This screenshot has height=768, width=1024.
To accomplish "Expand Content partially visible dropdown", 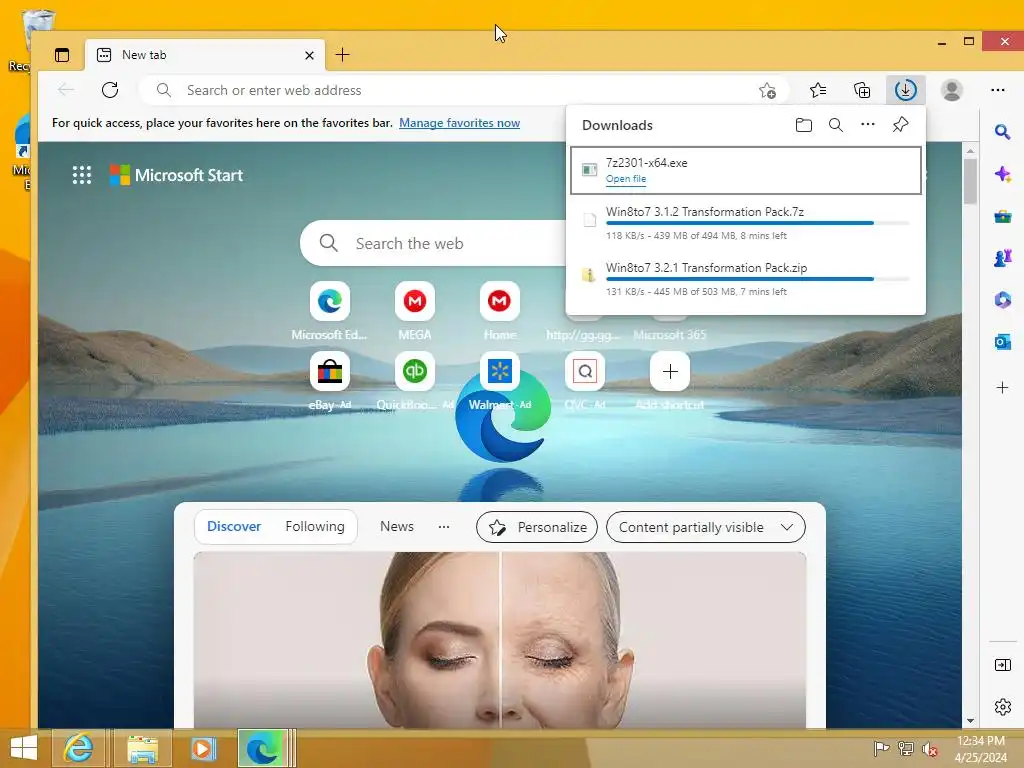I will pyautogui.click(x=705, y=527).
